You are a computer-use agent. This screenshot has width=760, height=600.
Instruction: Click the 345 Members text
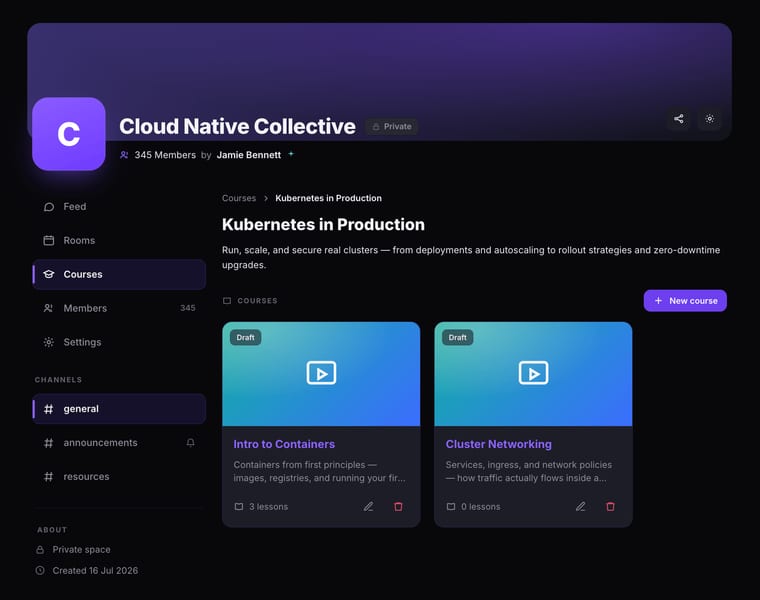click(x=165, y=155)
